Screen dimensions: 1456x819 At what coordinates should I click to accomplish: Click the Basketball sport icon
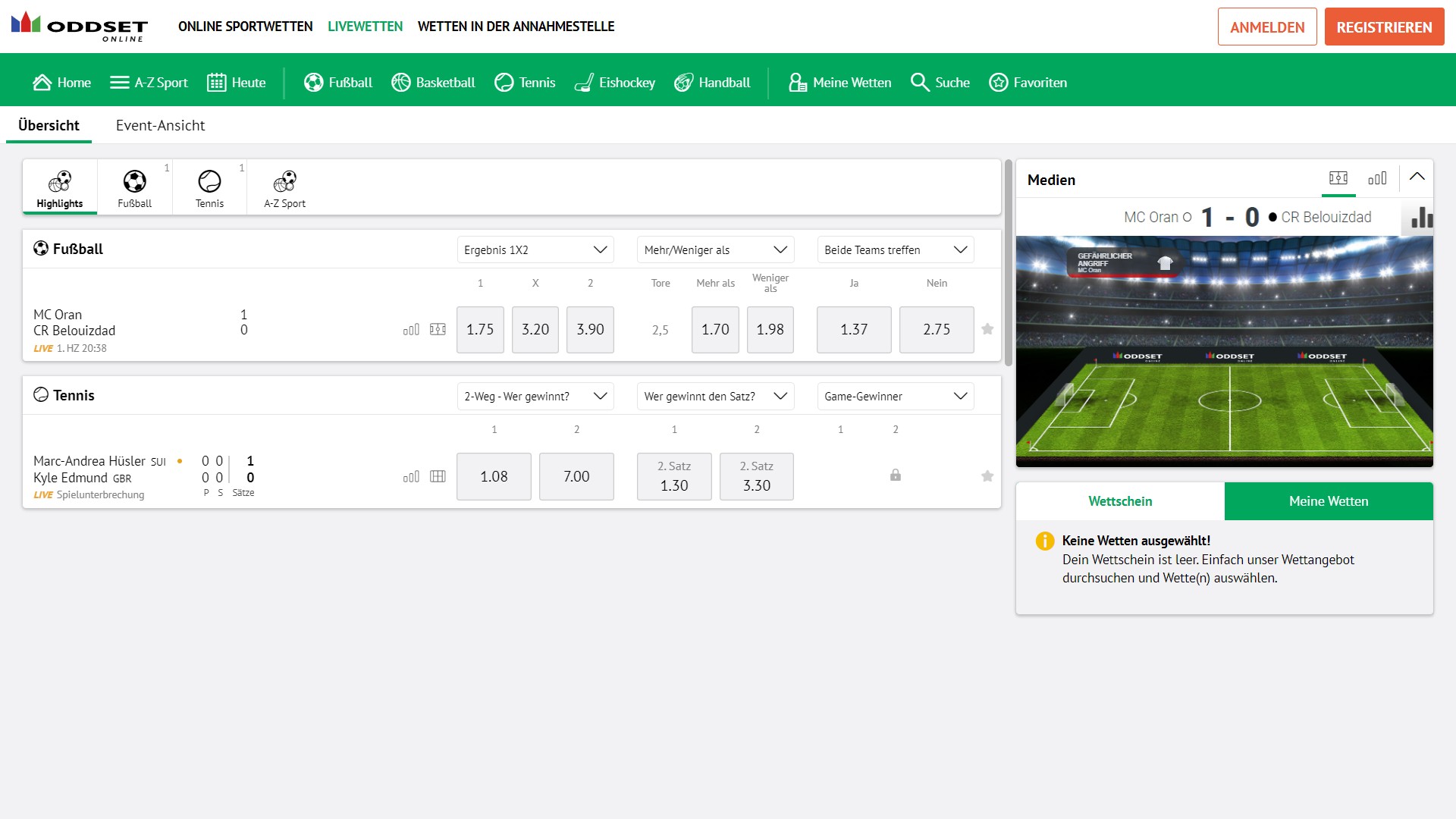402,82
